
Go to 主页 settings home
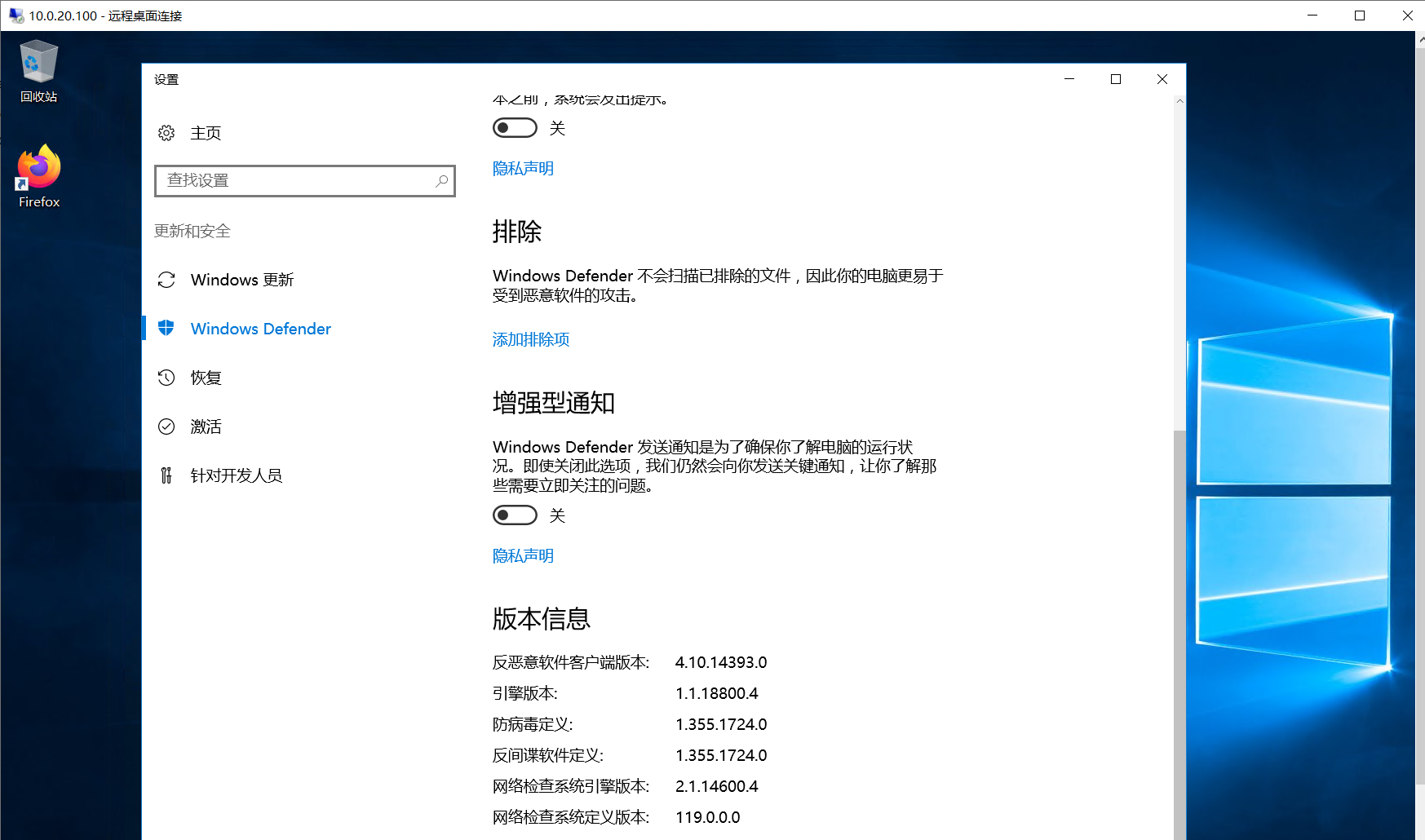(206, 133)
